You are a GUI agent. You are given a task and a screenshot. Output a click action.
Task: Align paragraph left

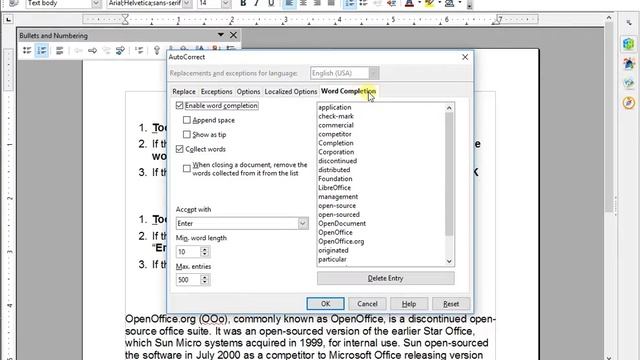[289, 3]
